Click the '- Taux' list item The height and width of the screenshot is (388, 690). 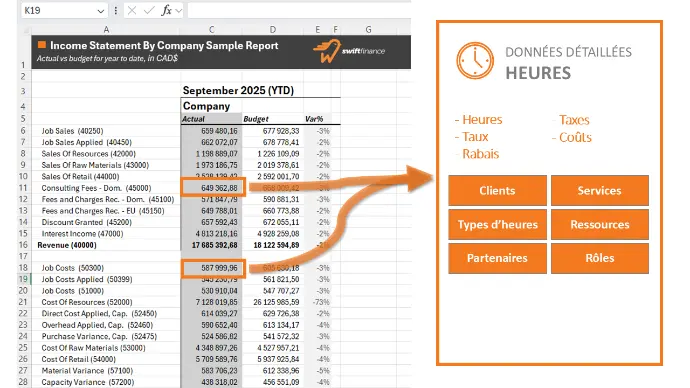click(x=471, y=137)
